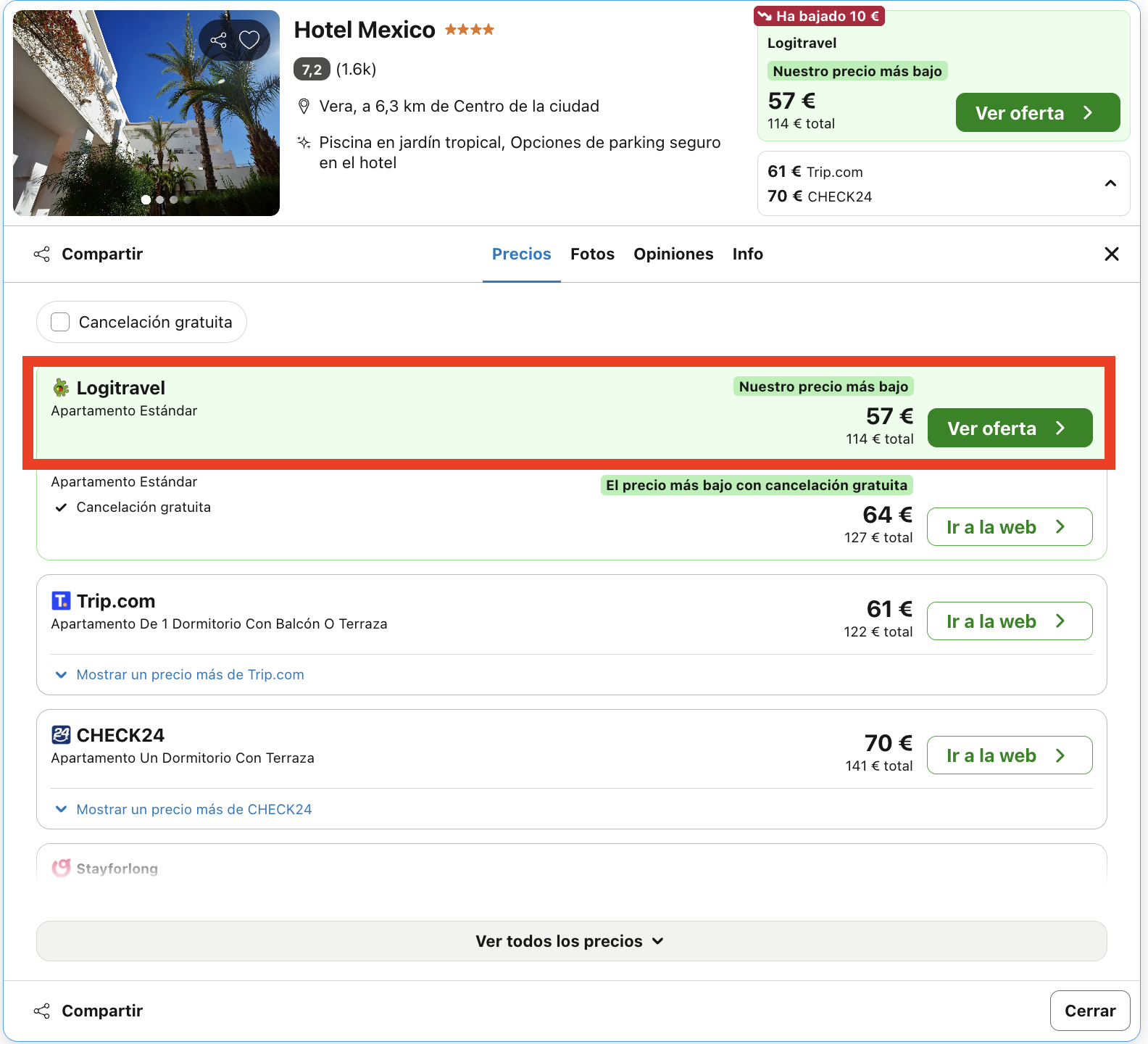Click Vera, a 6,3 km de Centro text
This screenshot has height=1044, width=1148.
(459, 107)
